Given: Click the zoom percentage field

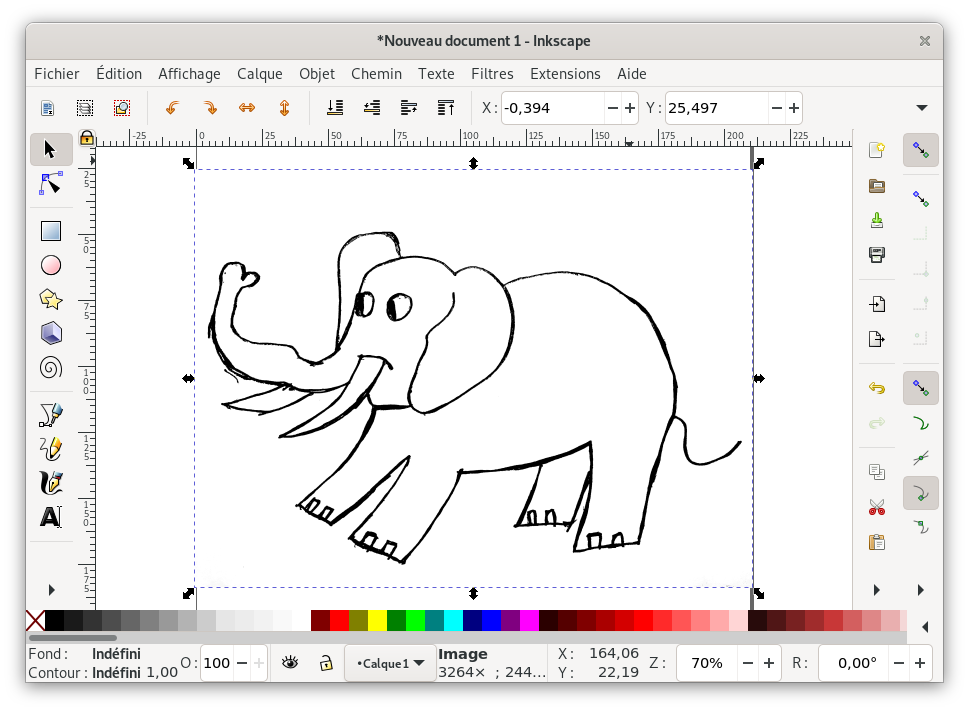Looking at the screenshot, I should click(x=708, y=663).
